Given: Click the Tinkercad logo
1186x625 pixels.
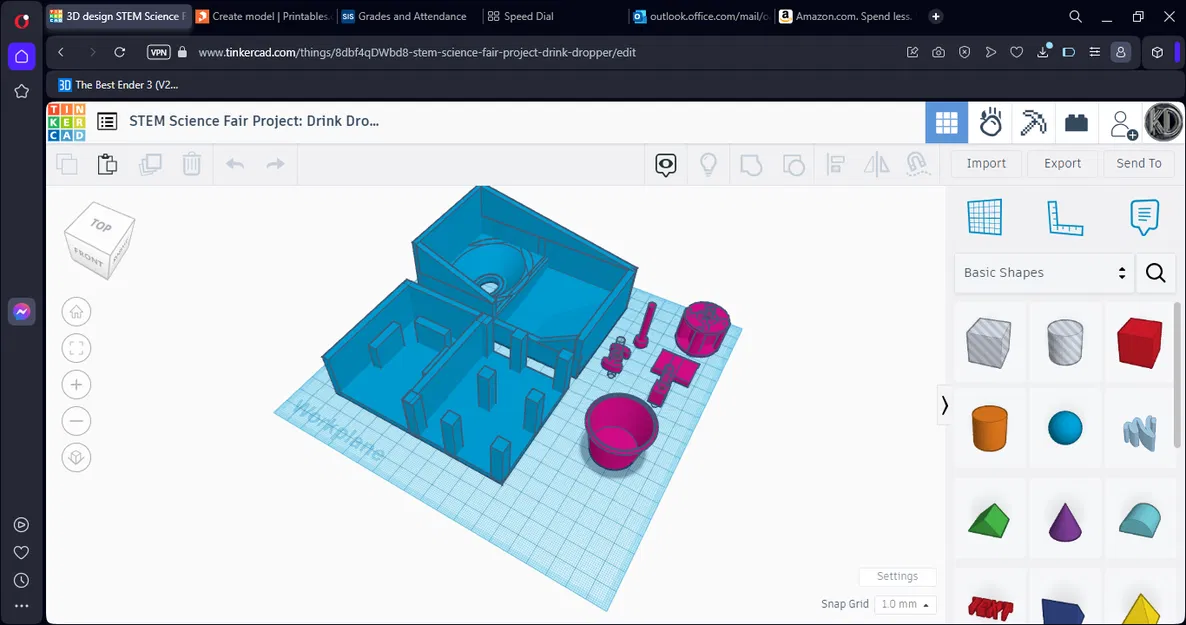Looking at the screenshot, I should pyautogui.click(x=67, y=122).
